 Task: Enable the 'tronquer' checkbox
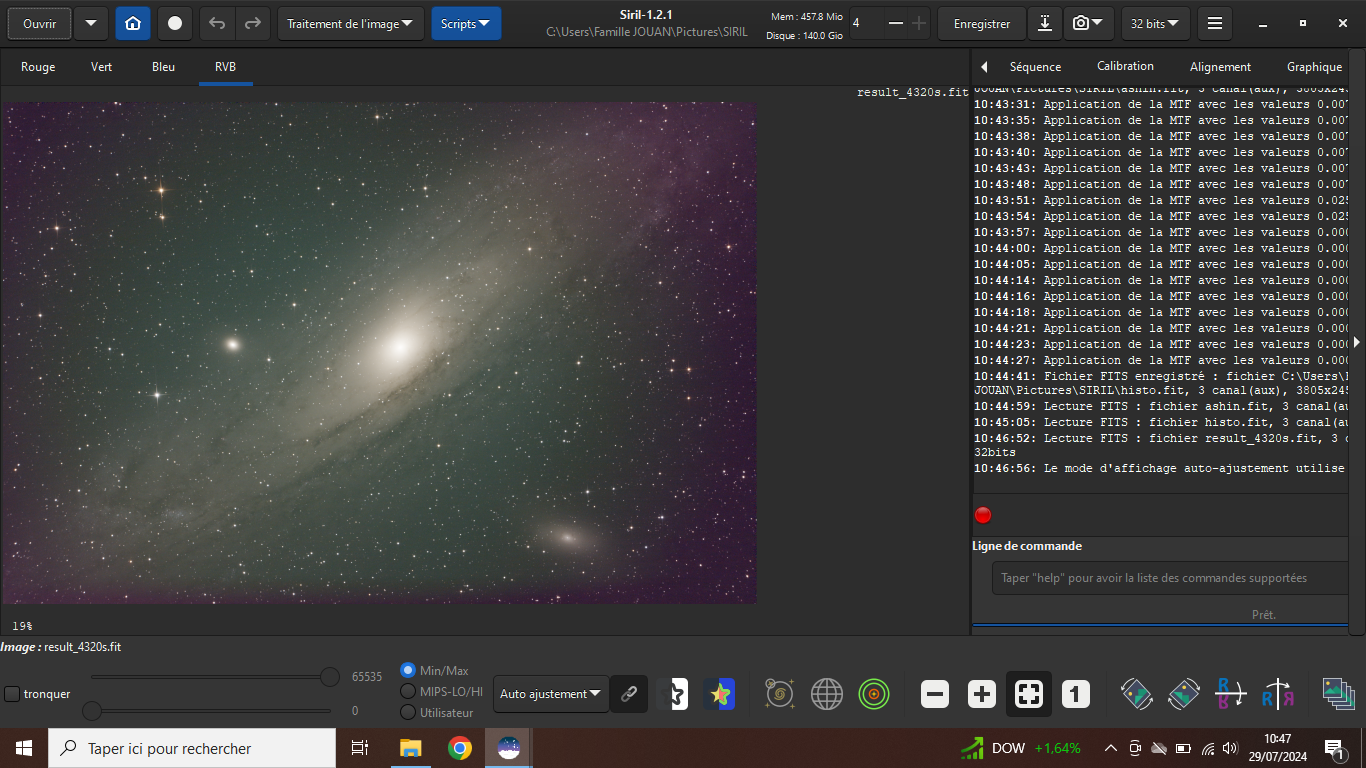click(12, 694)
